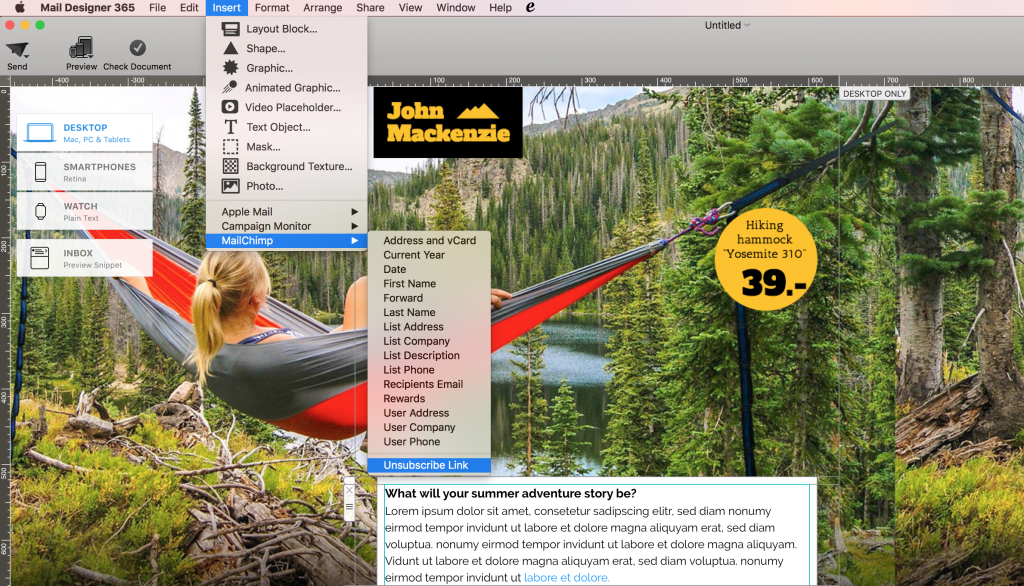This screenshot has height=586, width=1024.
Task: Open the Help menu
Action: click(500, 8)
